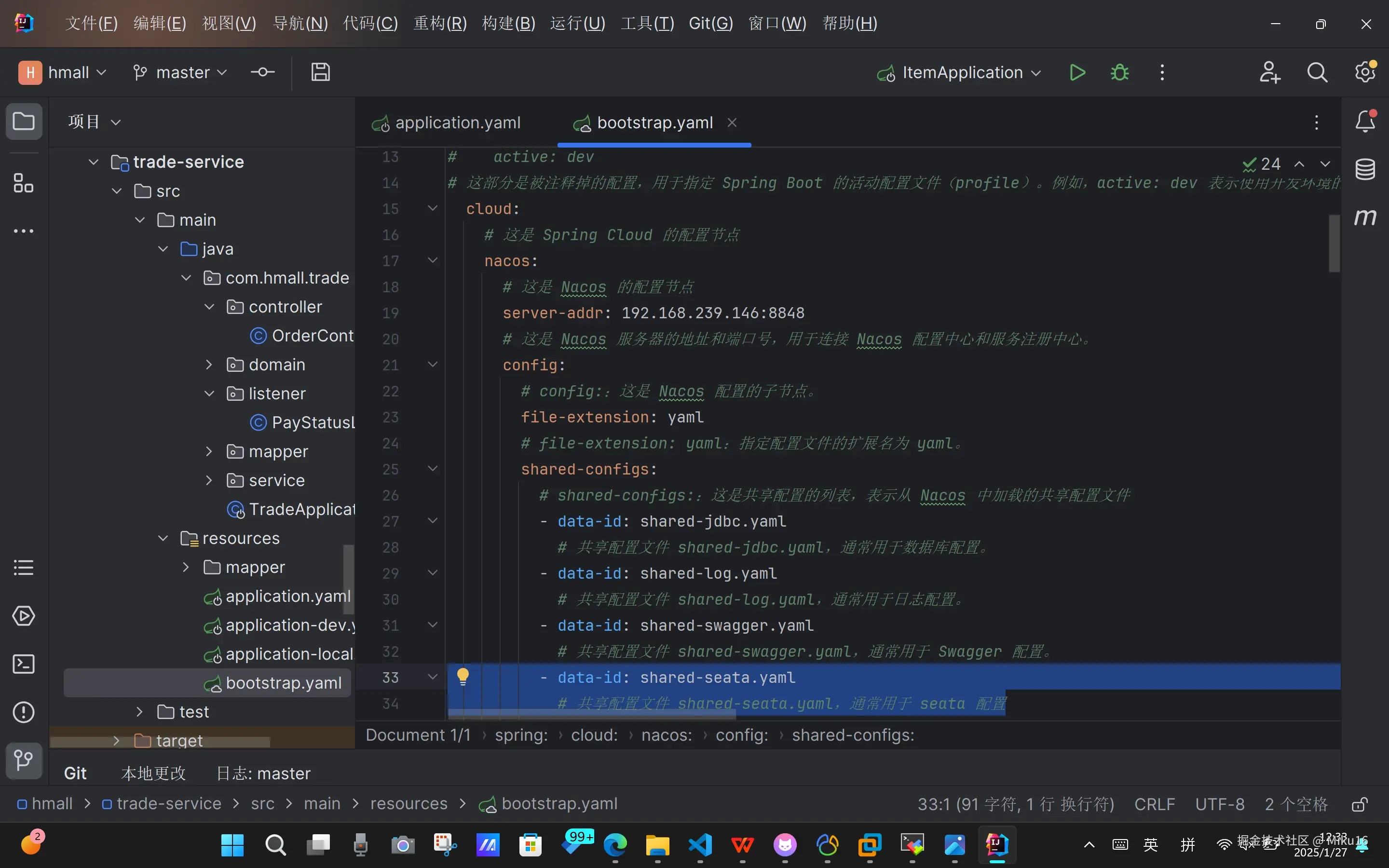The height and width of the screenshot is (868, 1389).
Task: Toggle the Project tool window folder icon
Action: pos(24,121)
